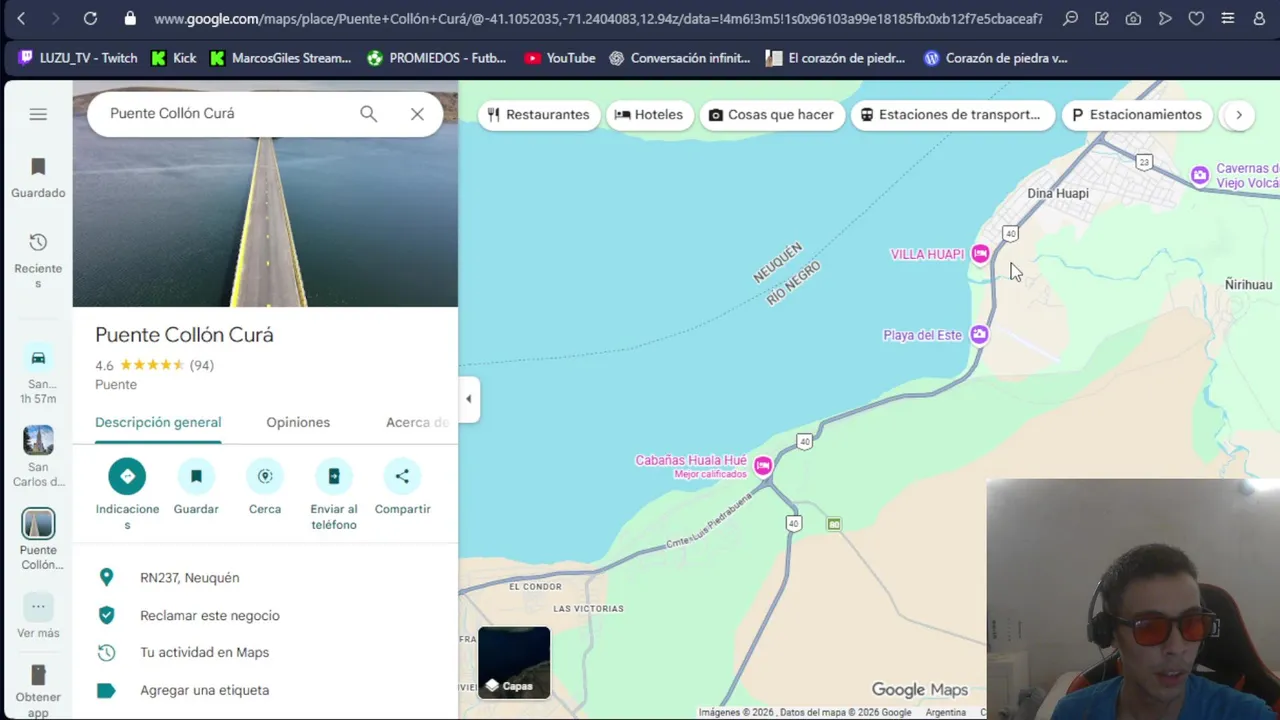1280x720 pixels.
Task: Switch to the Opiniones tab
Action: (298, 422)
